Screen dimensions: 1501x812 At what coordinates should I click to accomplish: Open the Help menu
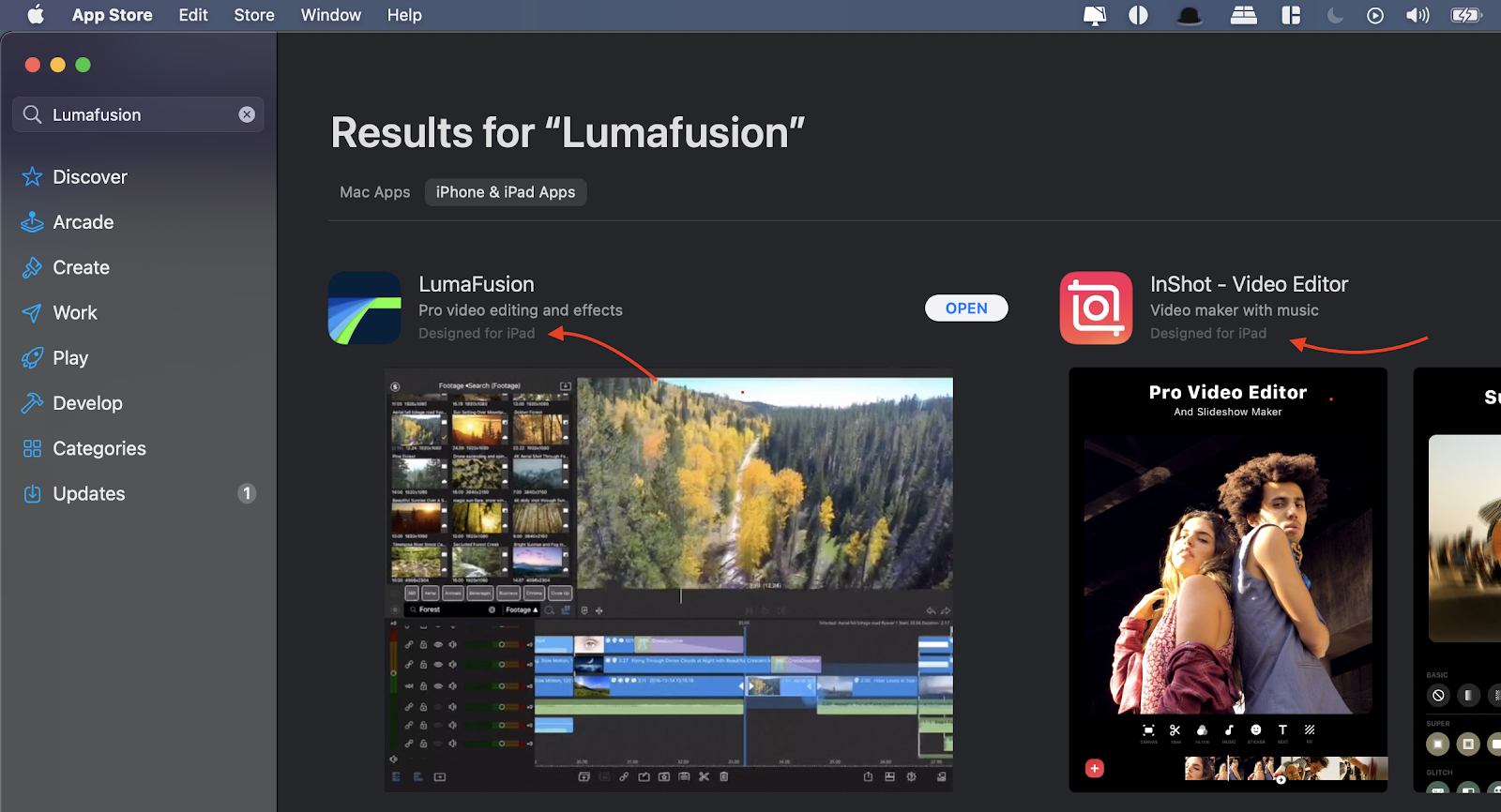tap(404, 15)
